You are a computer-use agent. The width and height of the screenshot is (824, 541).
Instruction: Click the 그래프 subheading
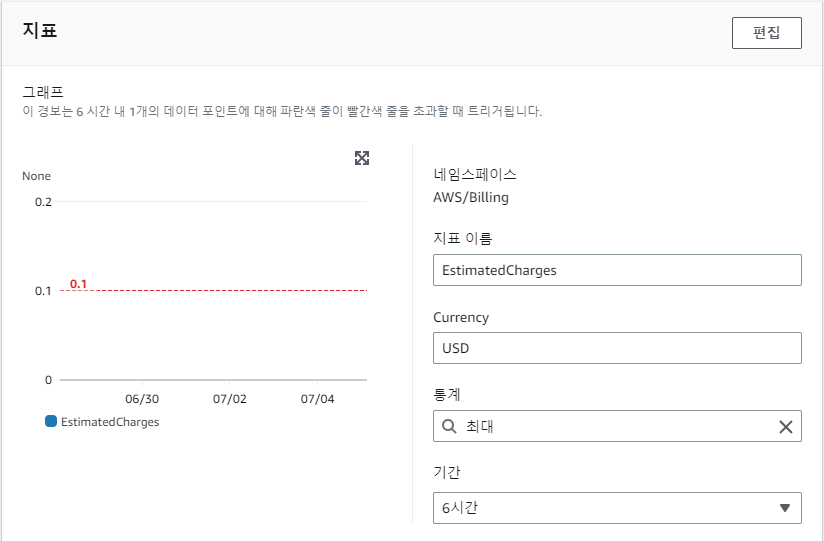click(43, 92)
